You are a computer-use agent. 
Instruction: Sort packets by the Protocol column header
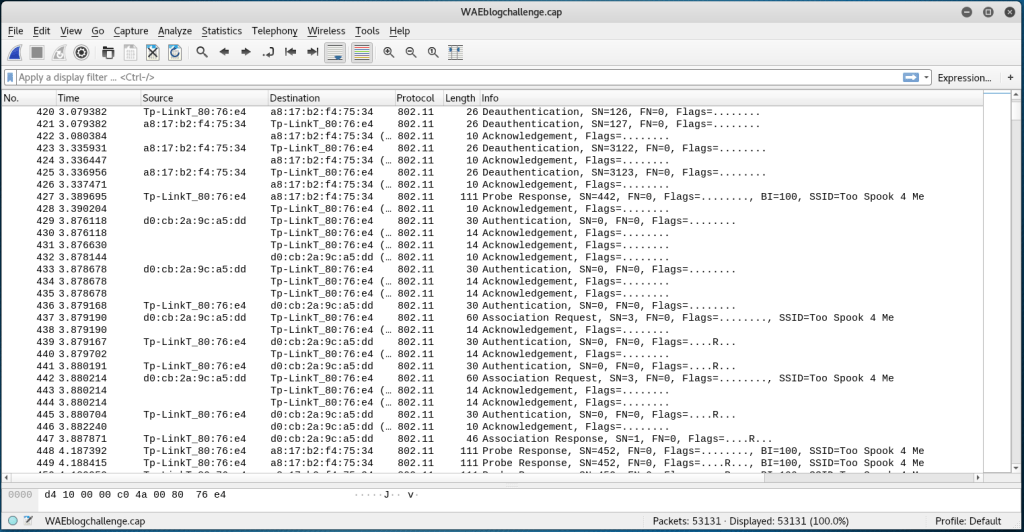pos(416,98)
